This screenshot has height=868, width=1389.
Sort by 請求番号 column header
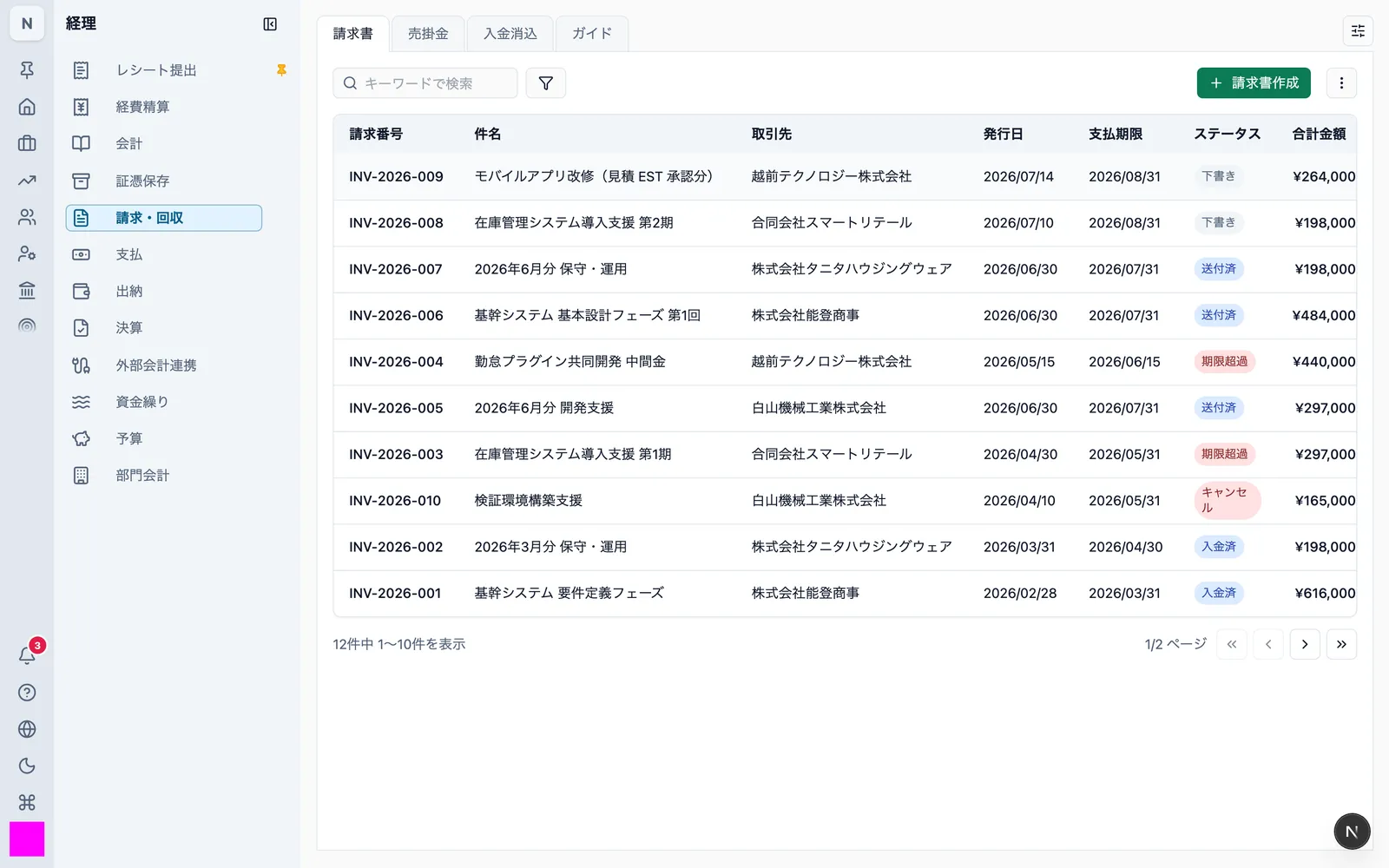pyautogui.click(x=376, y=135)
